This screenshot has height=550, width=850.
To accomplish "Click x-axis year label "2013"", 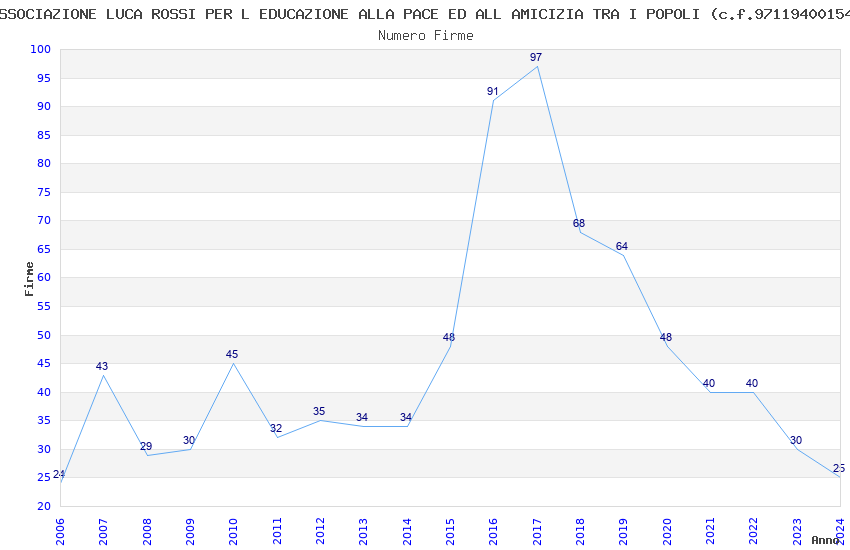I will click(363, 532).
